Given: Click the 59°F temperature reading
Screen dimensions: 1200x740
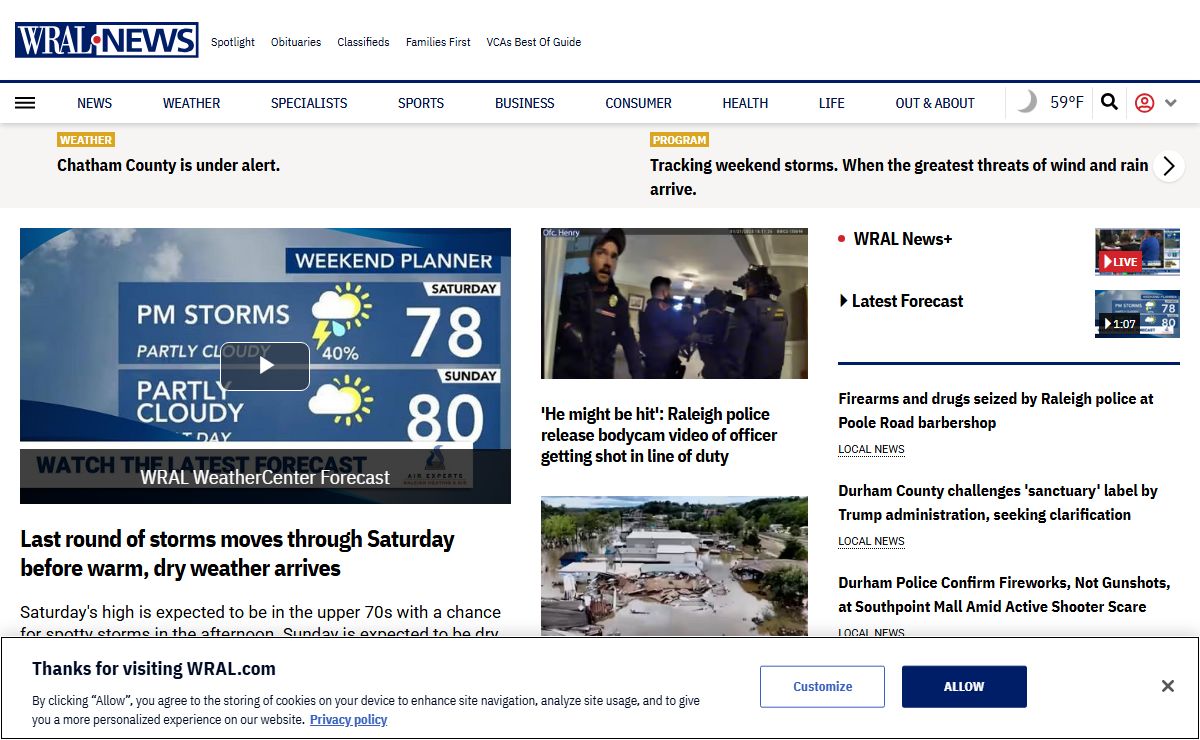Looking at the screenshot, I should [x=1067, y=102].
